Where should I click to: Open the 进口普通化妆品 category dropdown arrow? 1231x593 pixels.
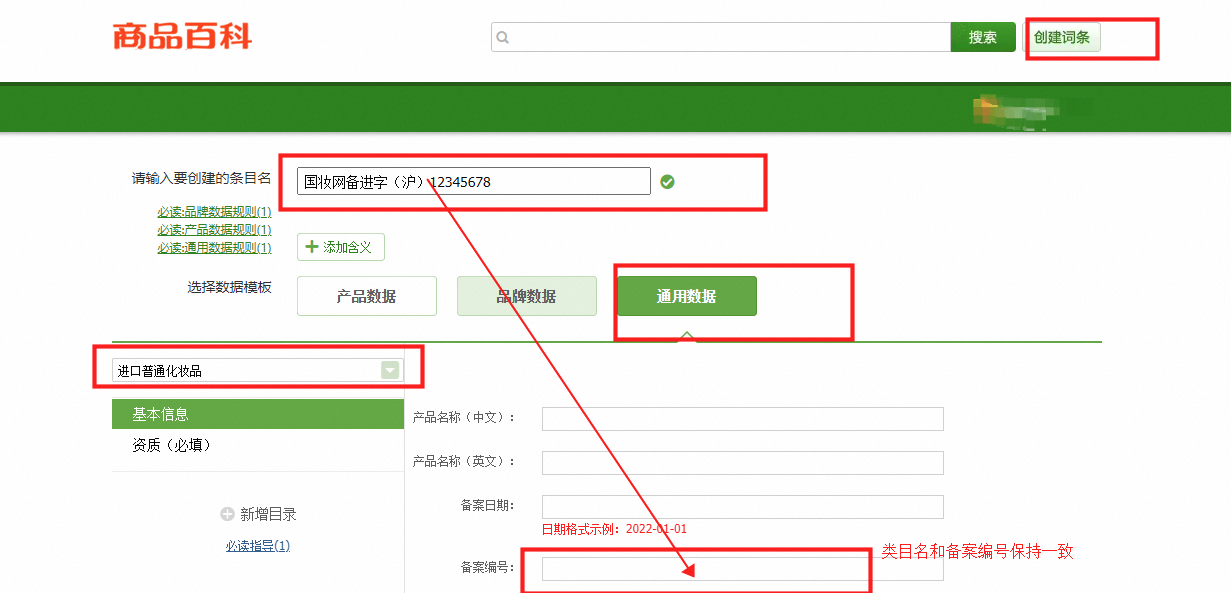tap(390, 370)
